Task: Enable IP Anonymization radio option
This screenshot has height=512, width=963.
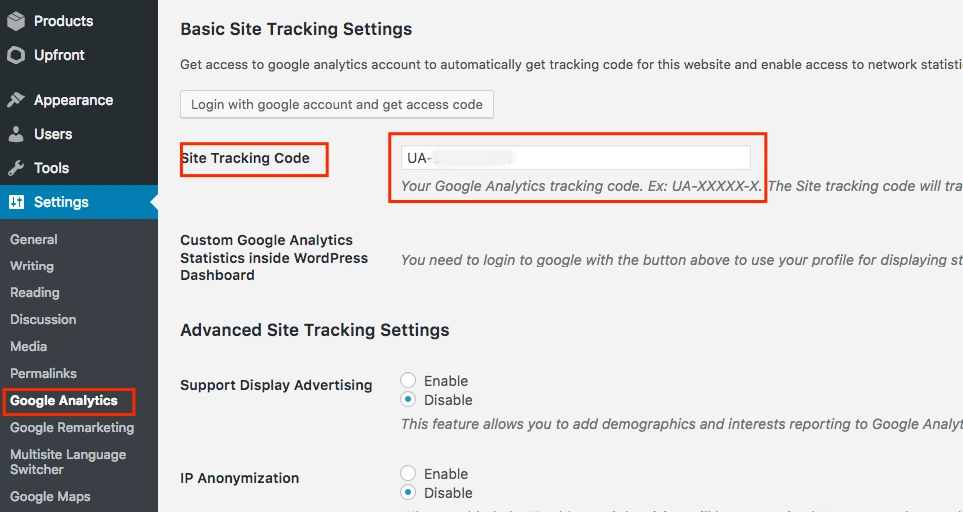Action: point(408,473)
